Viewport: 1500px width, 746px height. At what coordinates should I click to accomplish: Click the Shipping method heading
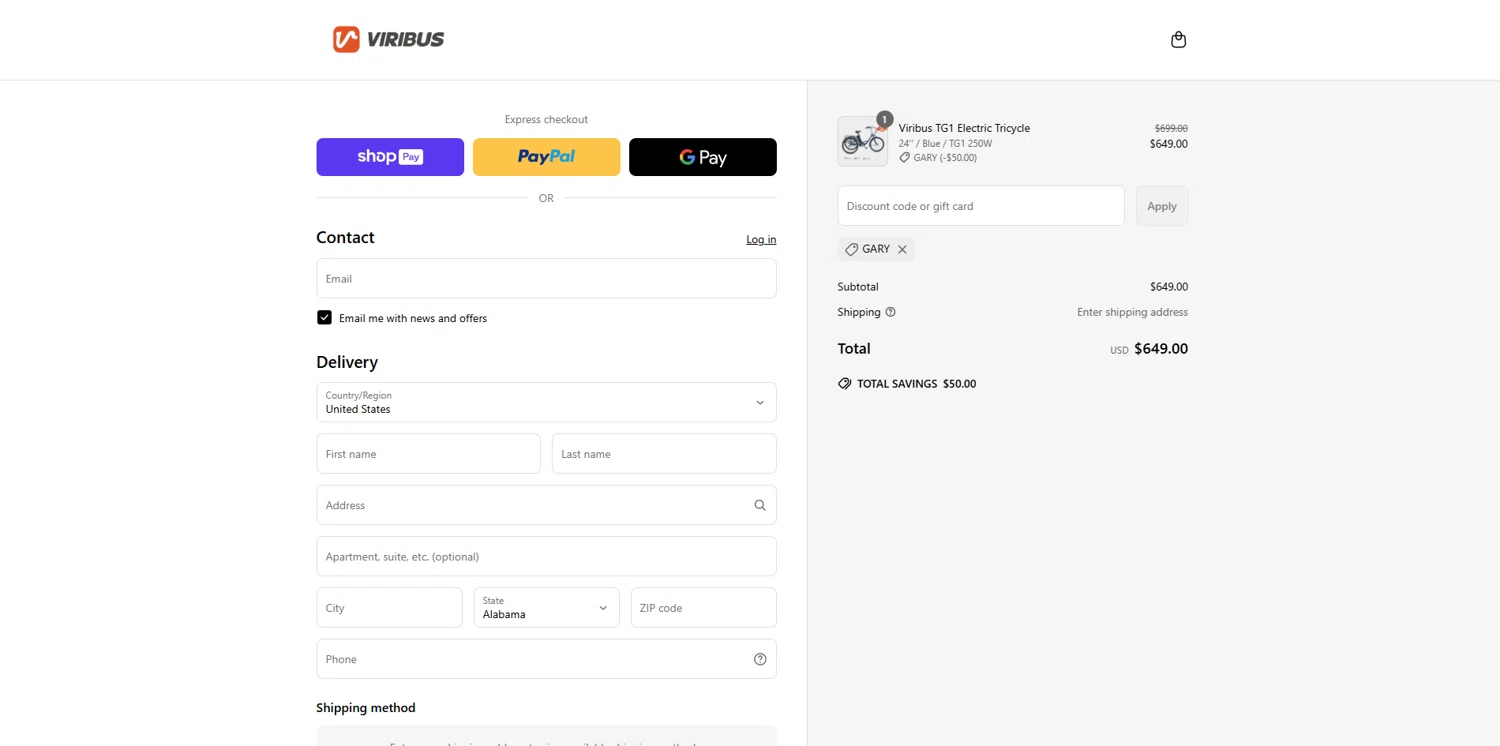coord(366,708)
